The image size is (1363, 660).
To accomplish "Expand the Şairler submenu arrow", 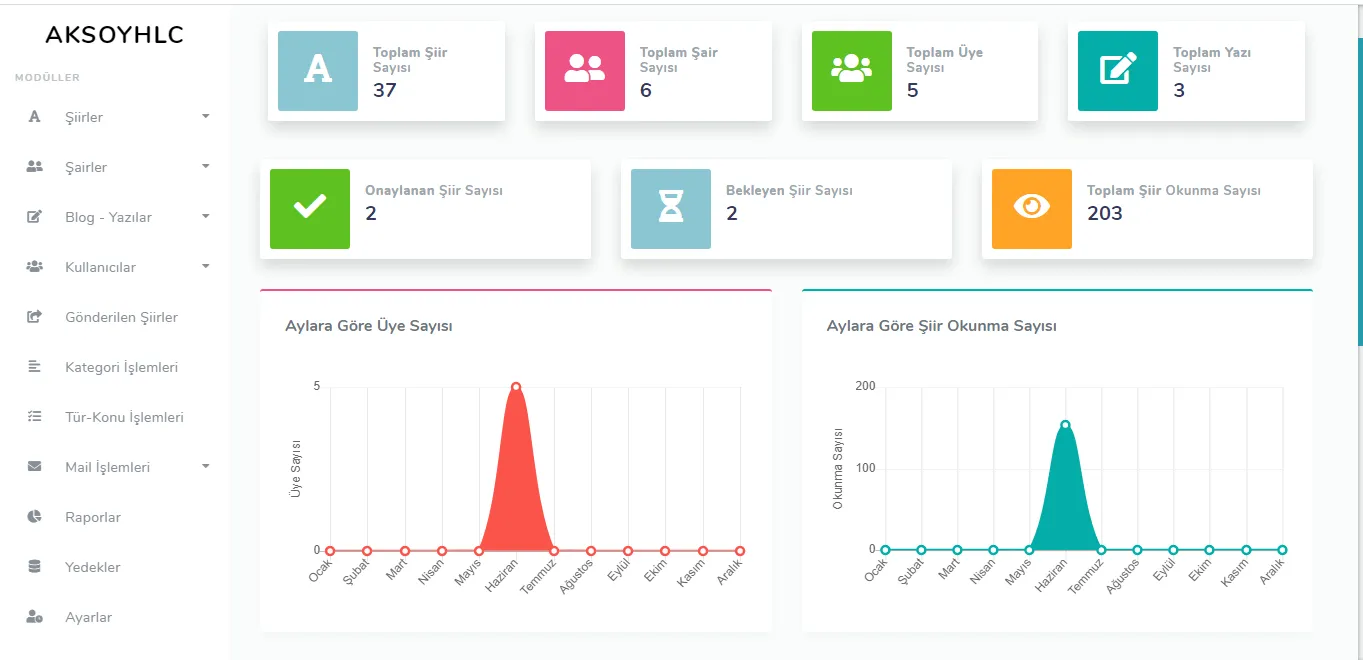I will tap(206, 166).
